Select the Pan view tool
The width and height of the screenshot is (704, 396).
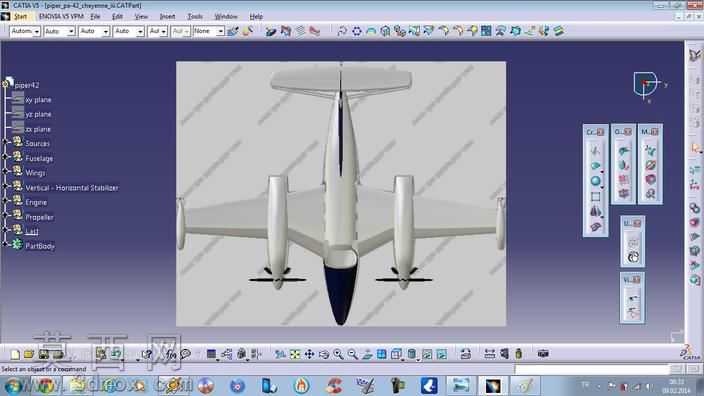[x=309, y=355]
